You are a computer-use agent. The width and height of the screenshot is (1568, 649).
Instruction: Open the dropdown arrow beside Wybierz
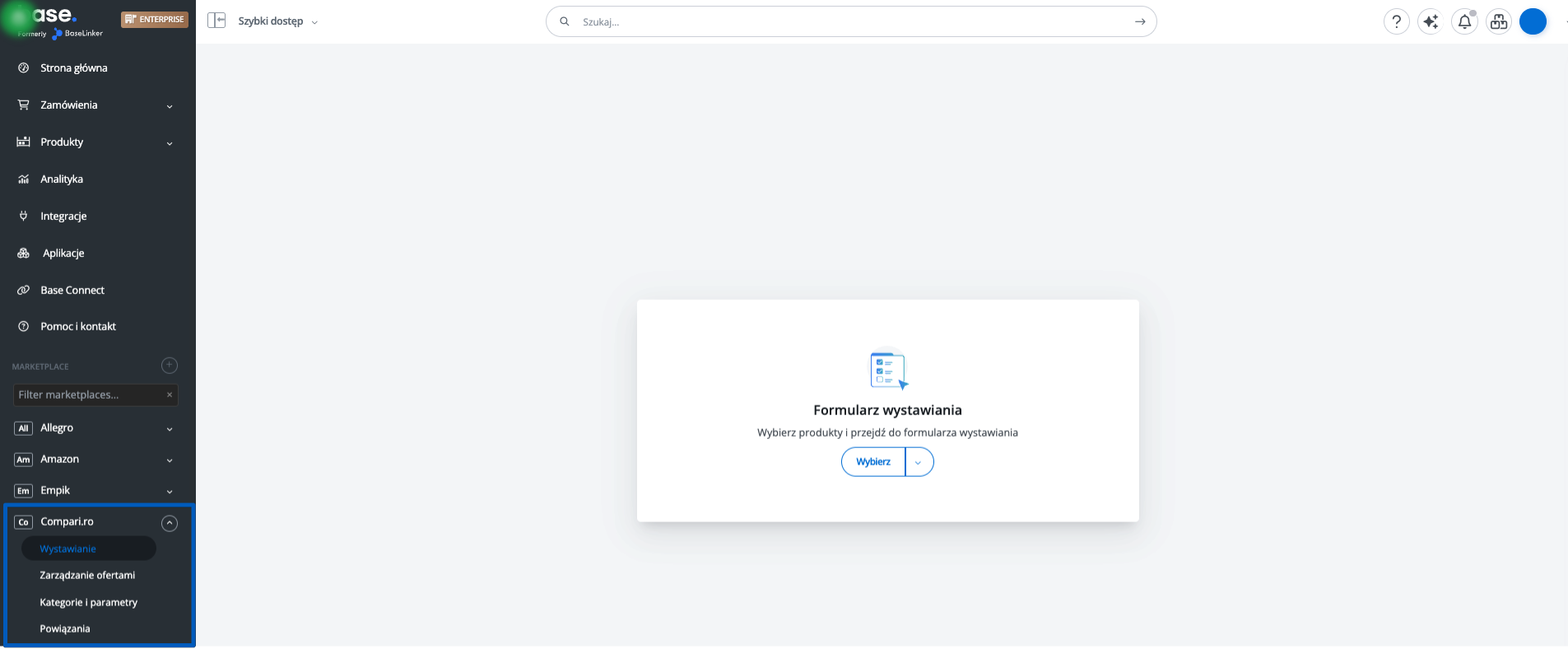[x=919, y=462]
